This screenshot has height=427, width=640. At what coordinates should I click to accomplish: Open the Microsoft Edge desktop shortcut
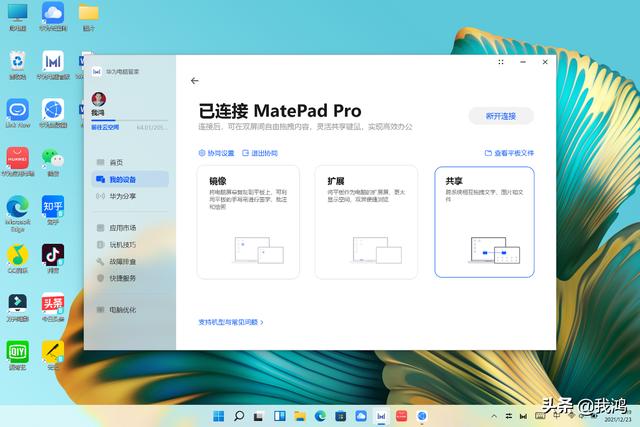(x=17, y=207)
